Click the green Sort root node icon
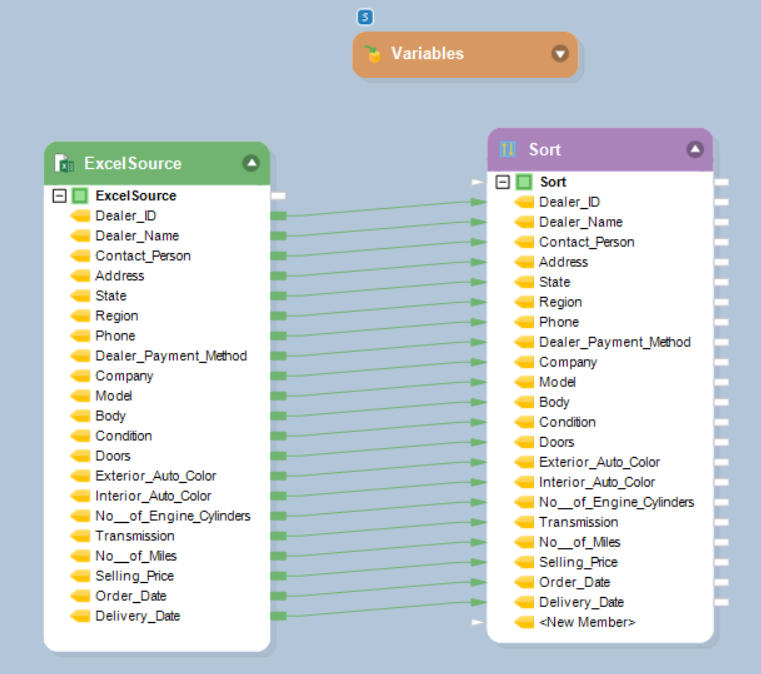The image size is (761, 674). pos(524,182)
